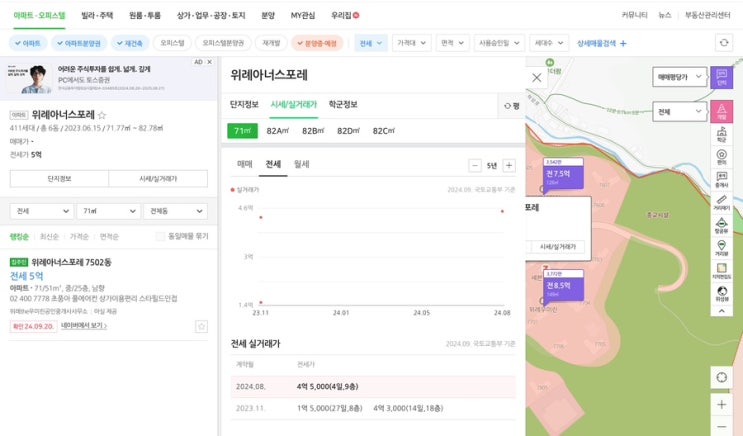Show schools with the 학교 map icon

click(721, 135)
